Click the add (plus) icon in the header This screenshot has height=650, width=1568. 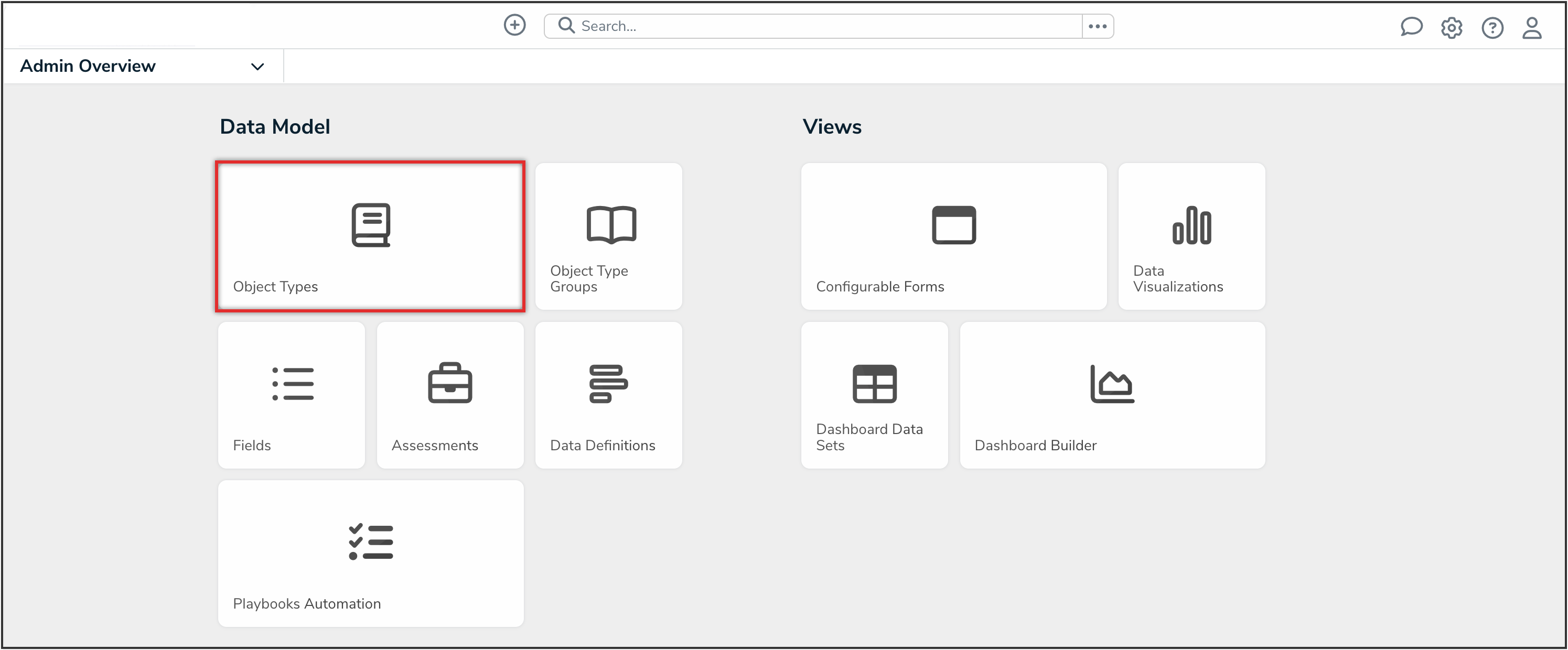point(514,25)
